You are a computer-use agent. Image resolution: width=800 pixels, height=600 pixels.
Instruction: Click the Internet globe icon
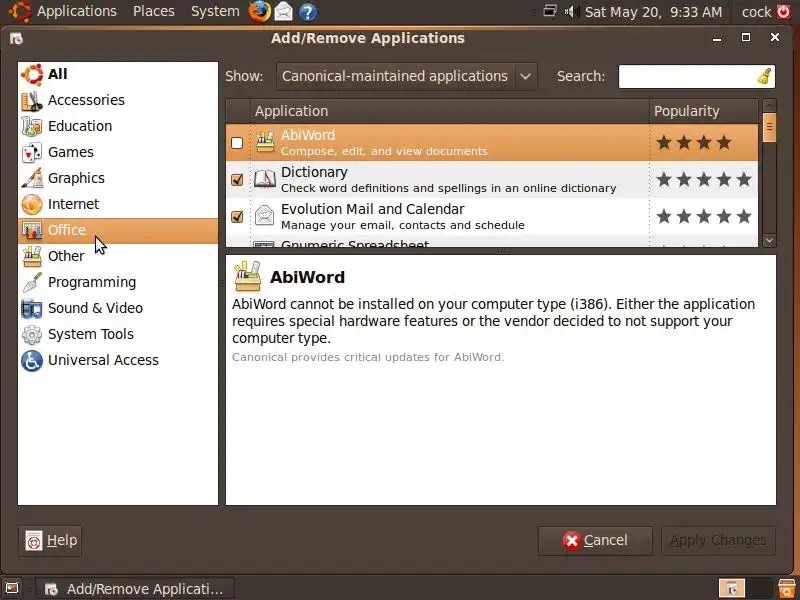pyautogui.click(x=32, y=205)
